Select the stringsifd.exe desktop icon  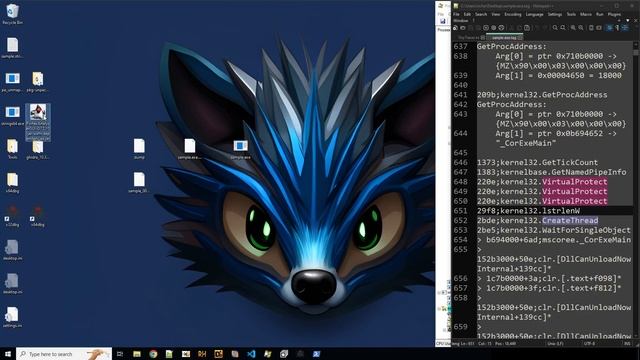pos(12,114)
